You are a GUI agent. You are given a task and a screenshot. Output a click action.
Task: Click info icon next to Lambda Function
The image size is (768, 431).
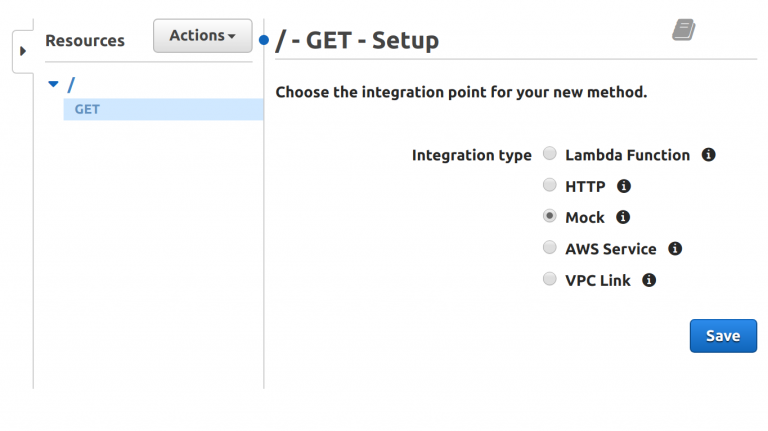[709, 155]
